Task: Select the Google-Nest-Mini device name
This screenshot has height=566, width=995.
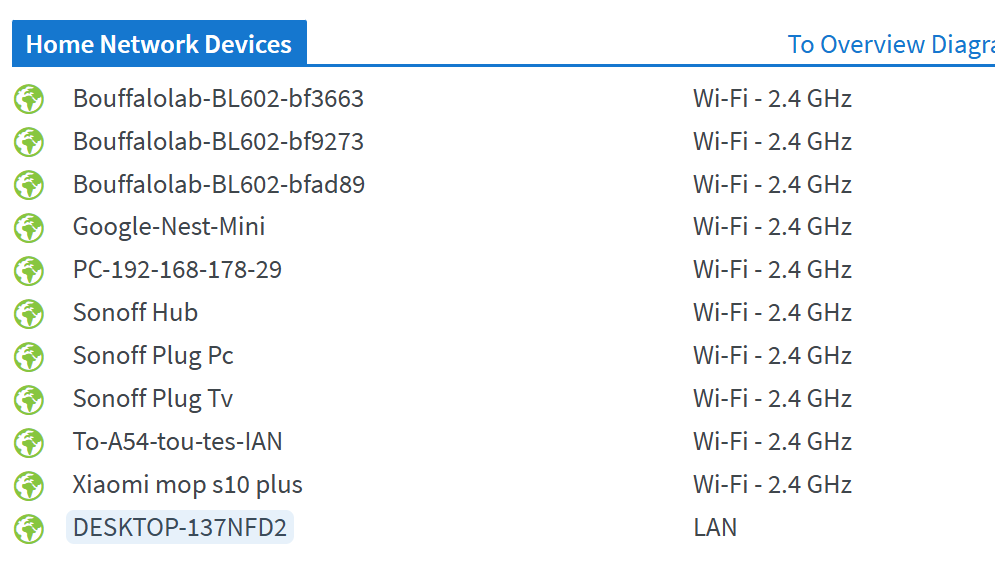Action: 169,227
